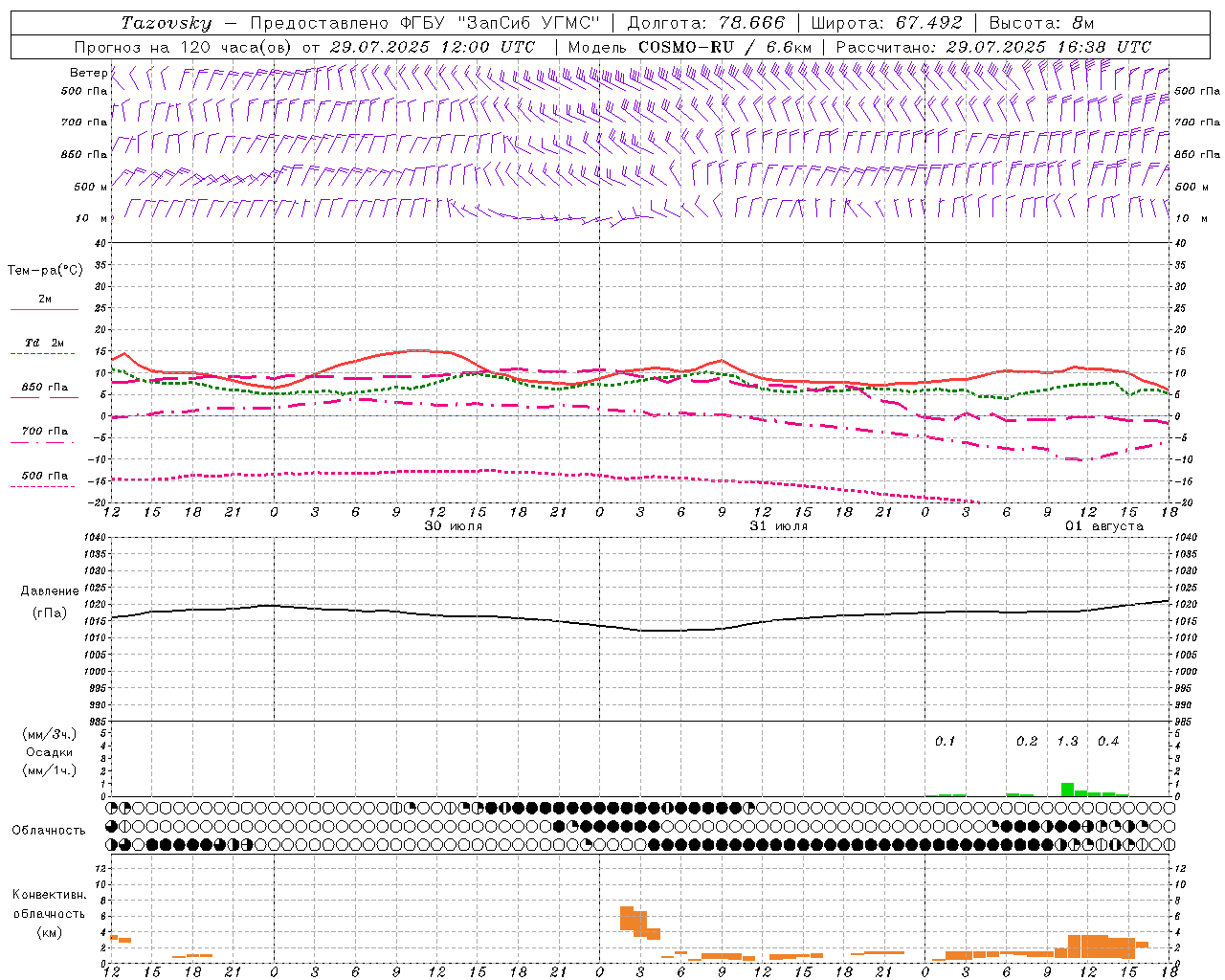This screenshot has height=980, width=1225.
Task: Click the station name Tazovsky in header
Action: [x=167, y=23]
